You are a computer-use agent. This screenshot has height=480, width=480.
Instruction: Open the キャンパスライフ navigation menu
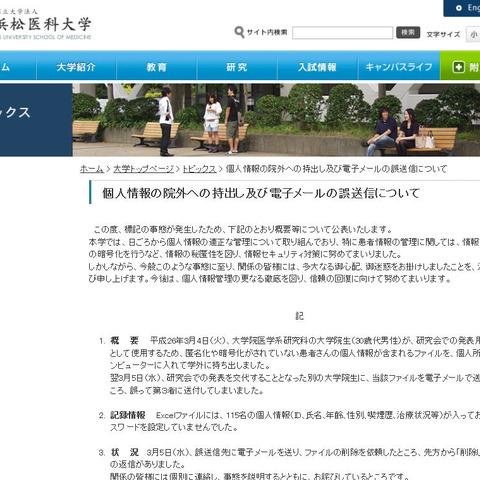coord(399,67)
